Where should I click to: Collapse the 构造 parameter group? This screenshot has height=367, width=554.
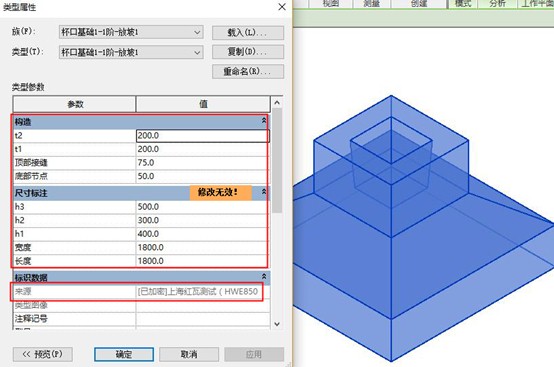[264, 121]
